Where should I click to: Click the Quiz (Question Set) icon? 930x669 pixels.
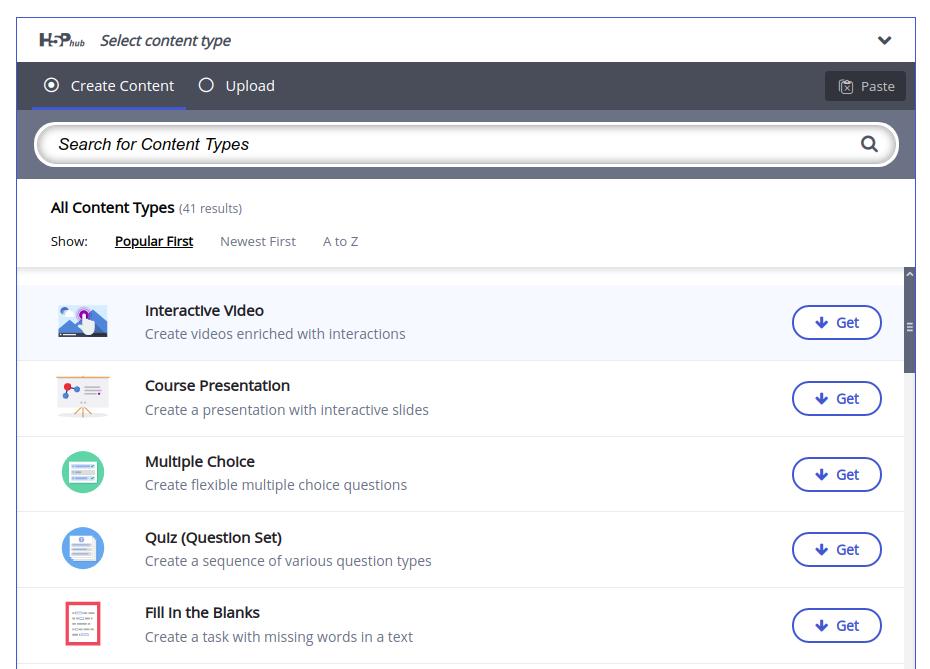pyautogui.click(x=83, y=548)
